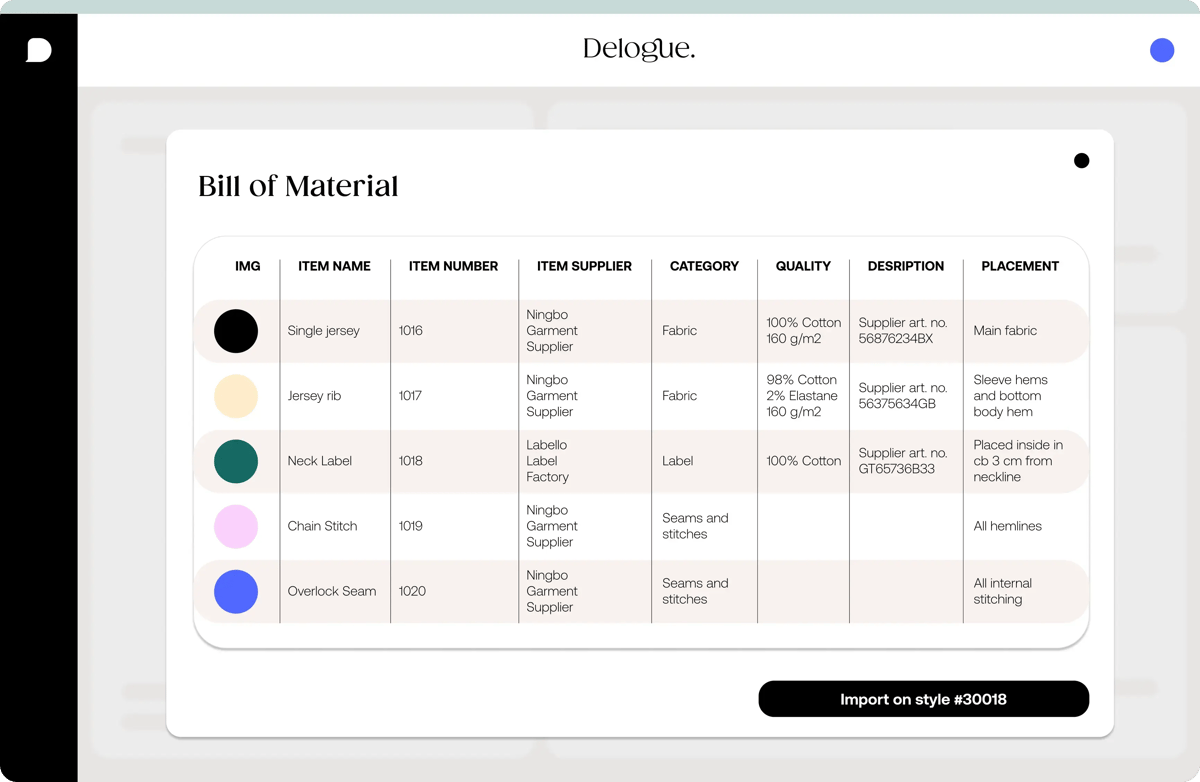1200x782 pixels.
Task: Click the All hemlines placement cell
Action: pos(1008,526)
